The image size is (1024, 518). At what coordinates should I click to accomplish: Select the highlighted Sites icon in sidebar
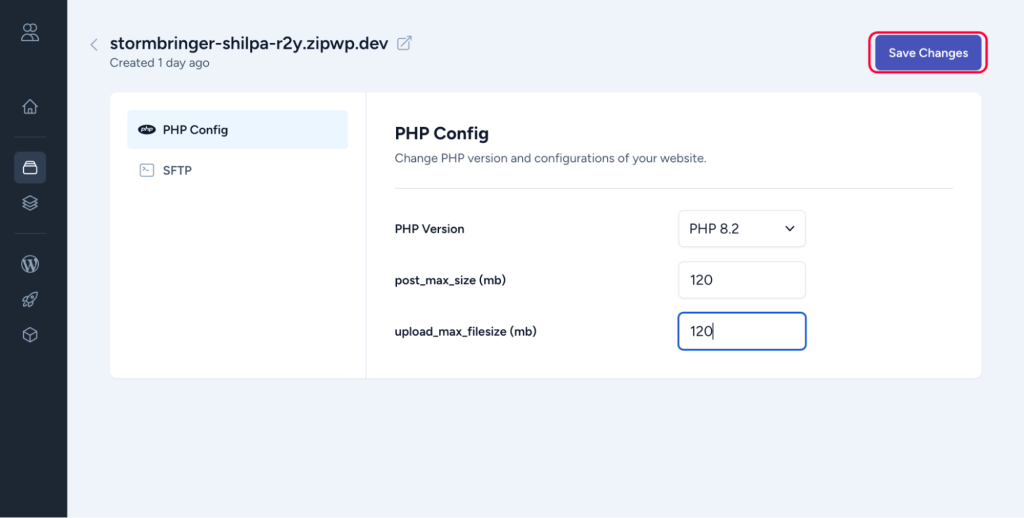click(30, 168)
